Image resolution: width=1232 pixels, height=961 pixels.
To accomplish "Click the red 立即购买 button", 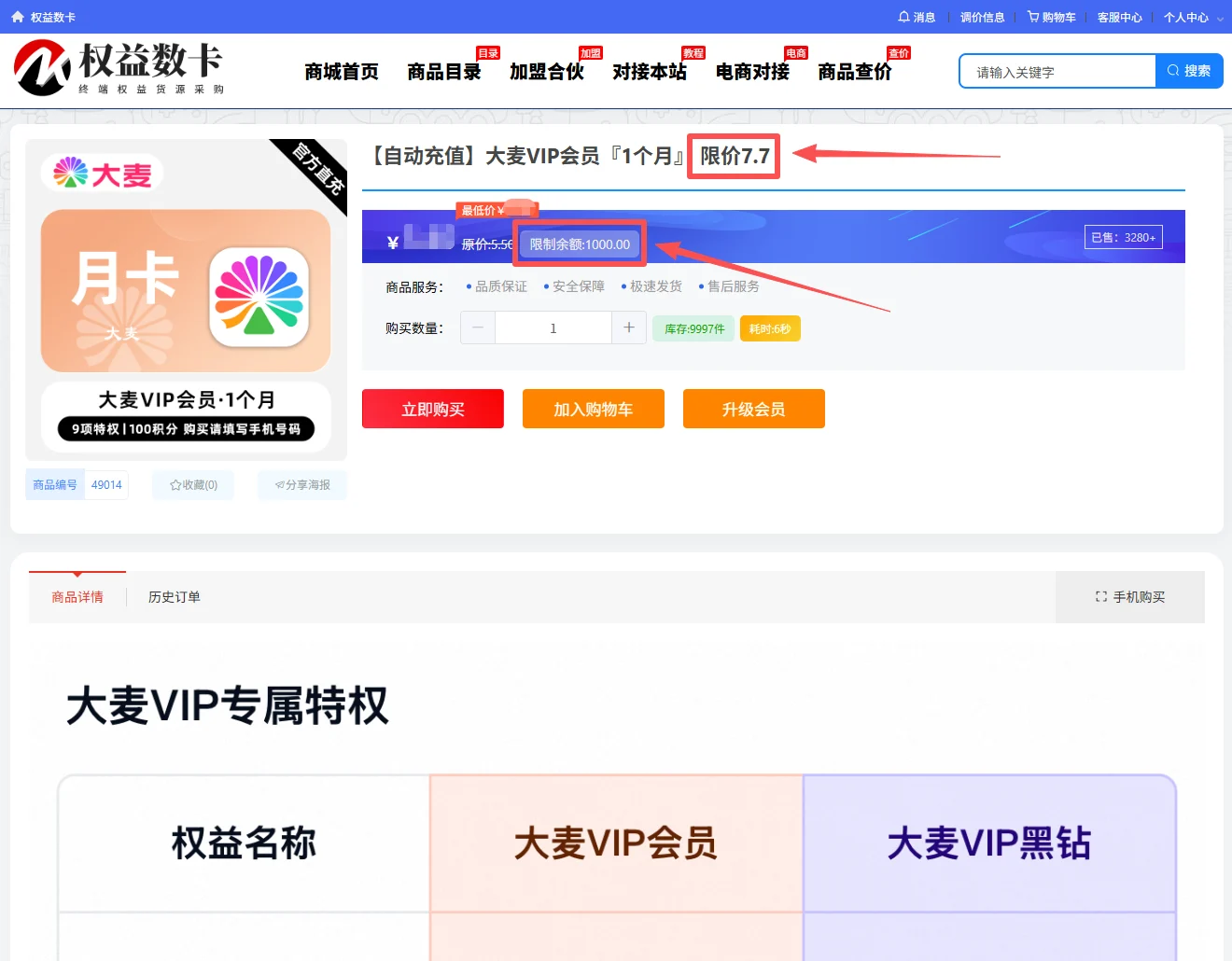I will coord(433,409).
